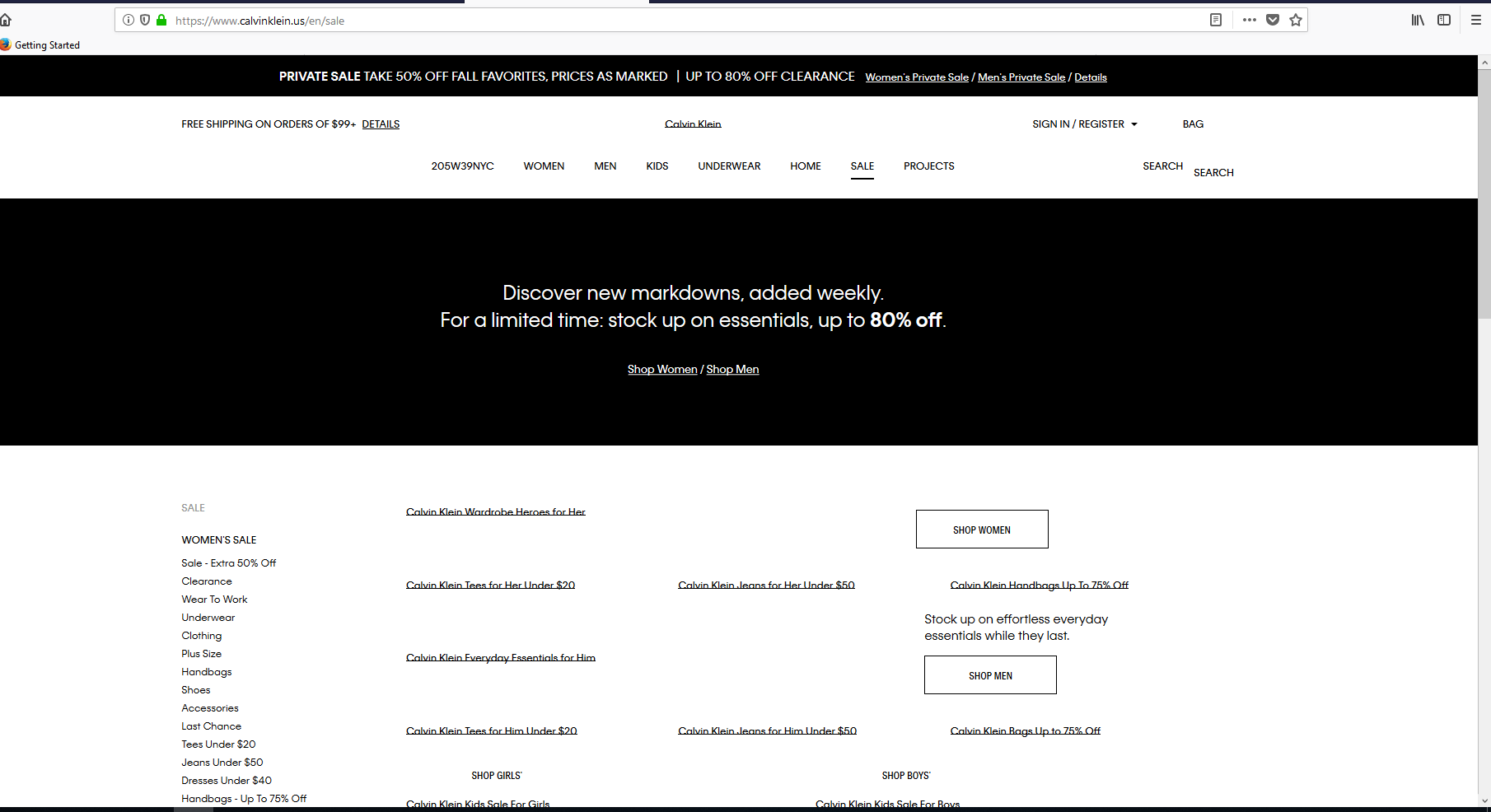Click scrollbar down arrow

1484,800
